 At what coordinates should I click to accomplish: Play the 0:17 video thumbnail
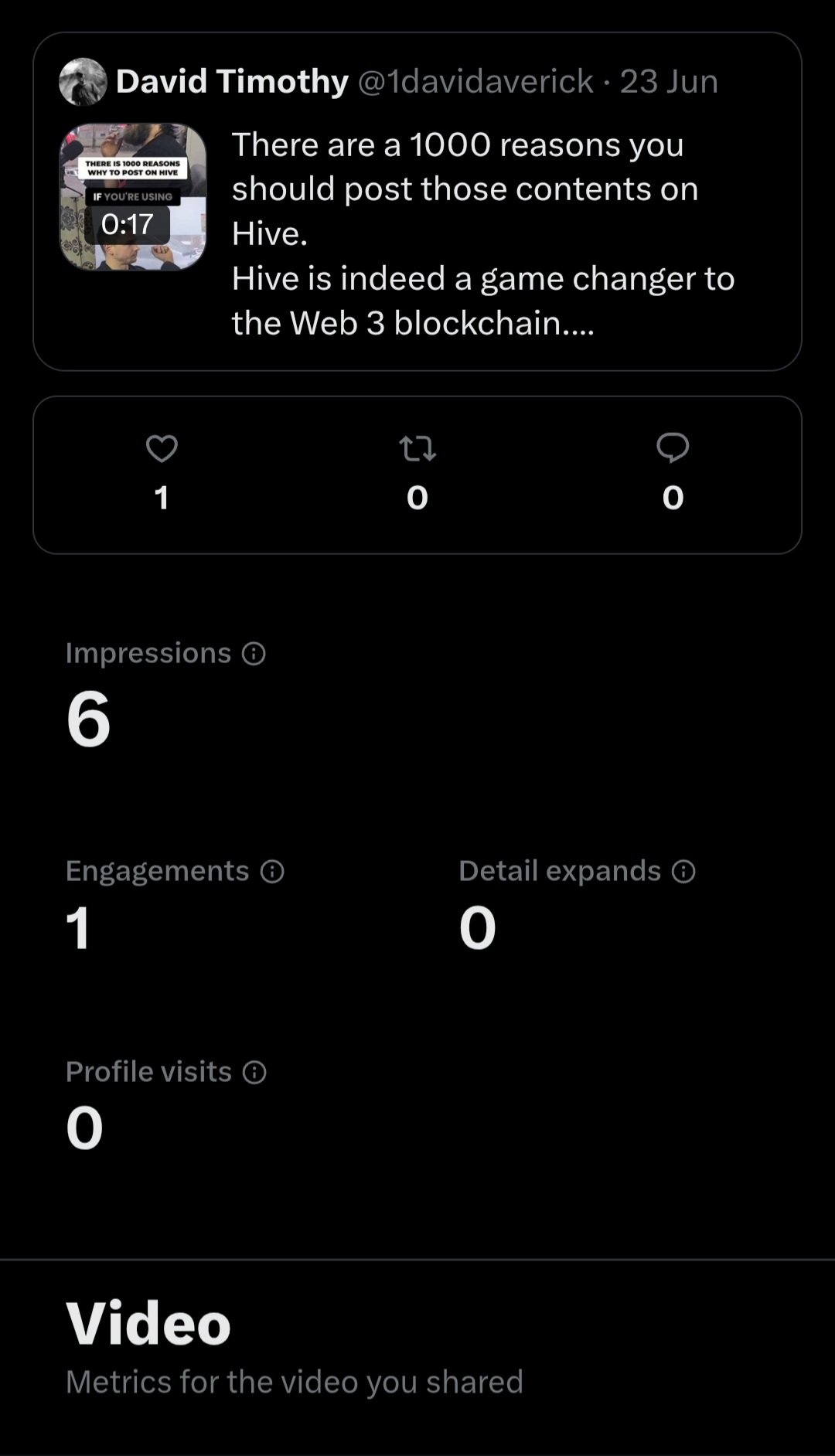click(133, 197)
